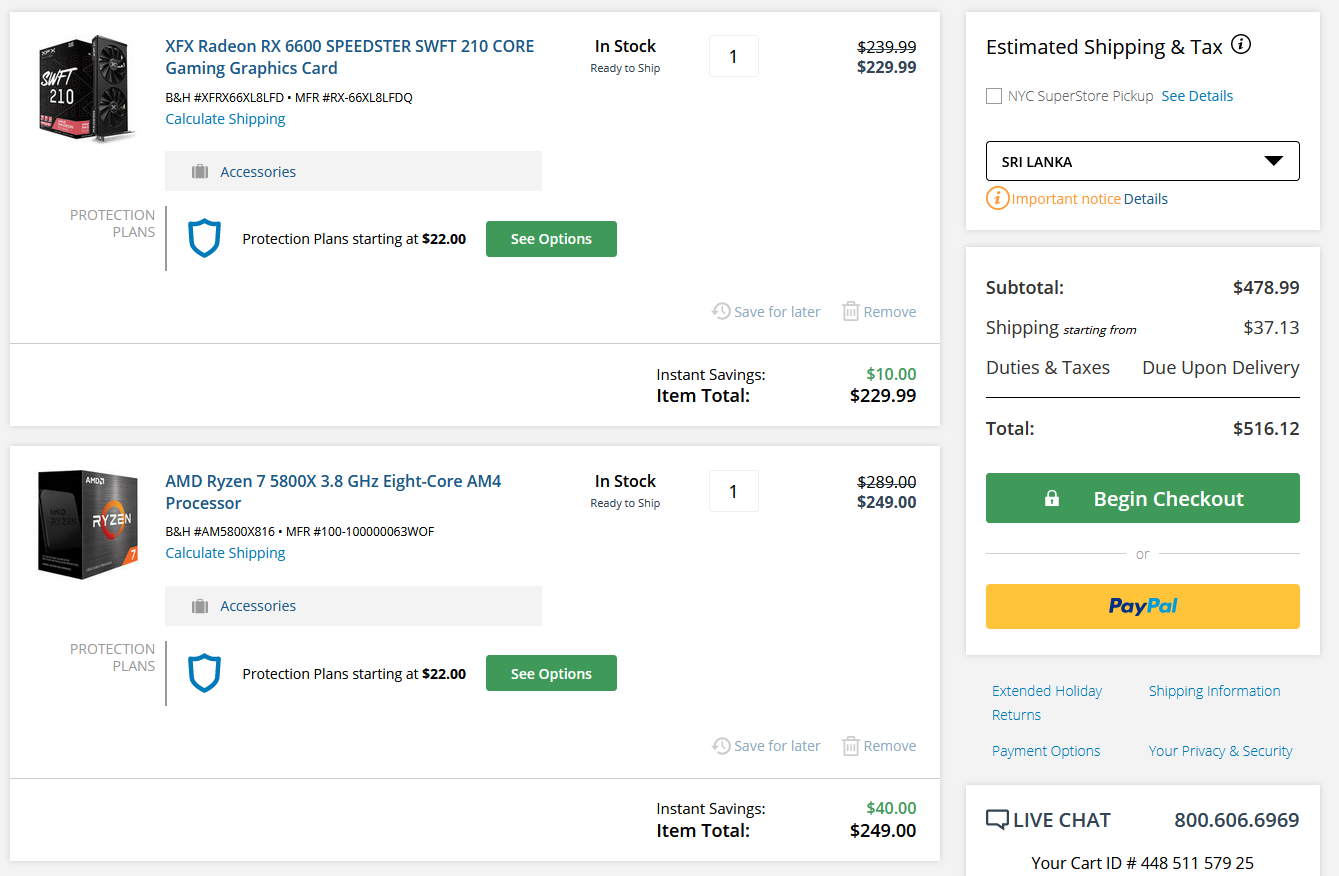See protection plan options for Ryzen 7 5800X
This screenshot has height=876, width=1339.
(x=551, y=674)
